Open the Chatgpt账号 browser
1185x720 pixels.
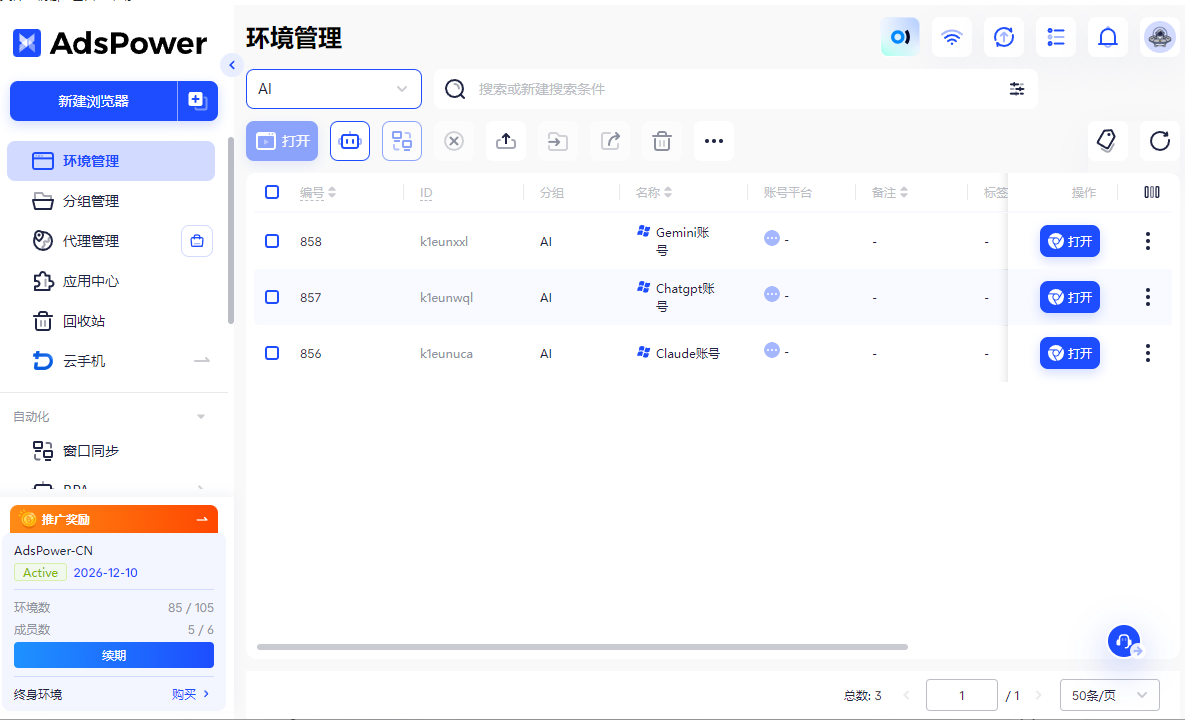(1069, 297)
